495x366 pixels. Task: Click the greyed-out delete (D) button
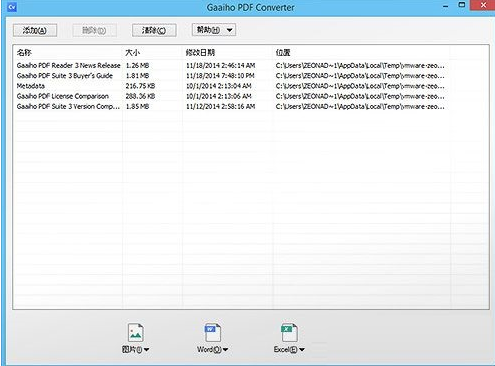point(94,30)
